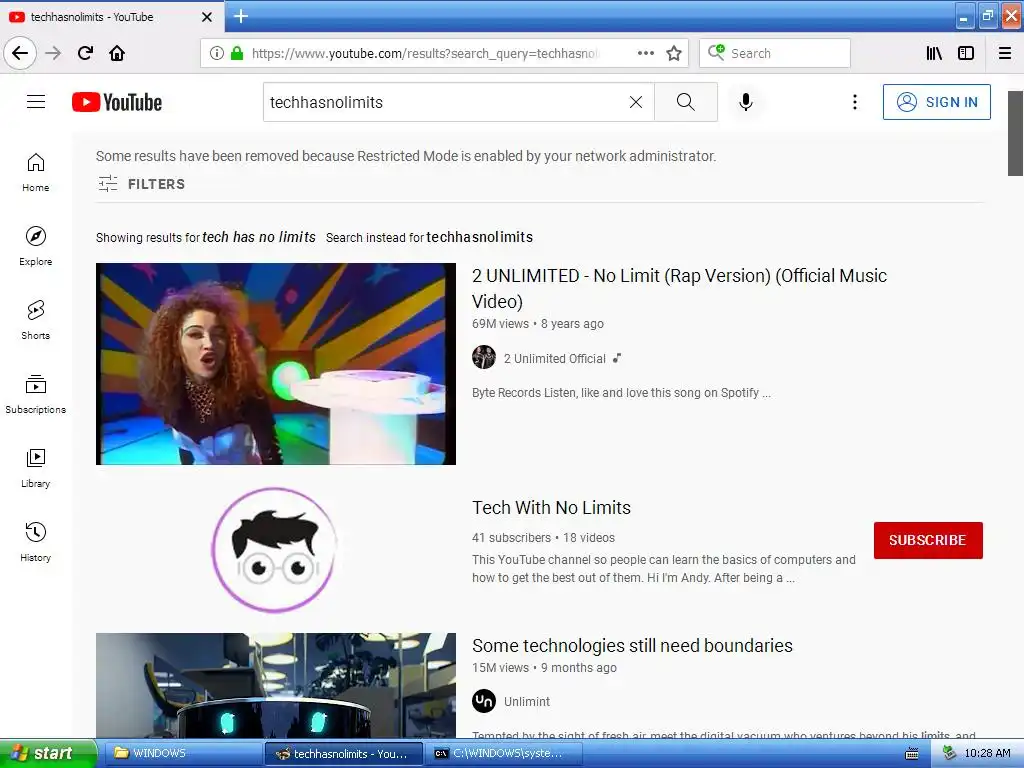Bookmark this page with the star icon
The height and width of the screenshot is (768, 1024).
[674, 53]
